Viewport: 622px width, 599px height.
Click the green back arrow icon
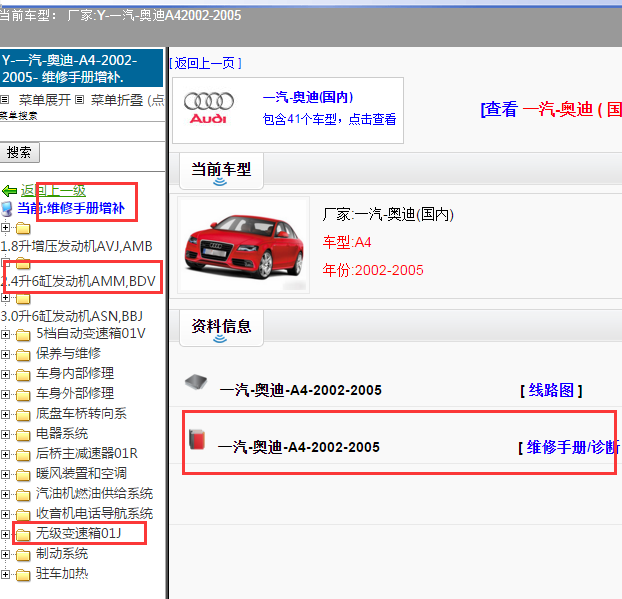pyautogui.click(x=10, y=191)
